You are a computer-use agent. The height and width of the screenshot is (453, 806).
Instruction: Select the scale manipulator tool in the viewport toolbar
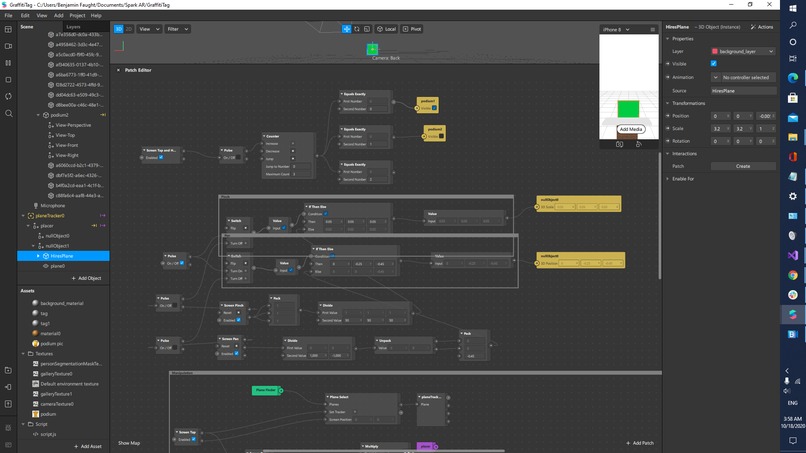(367, 29)
